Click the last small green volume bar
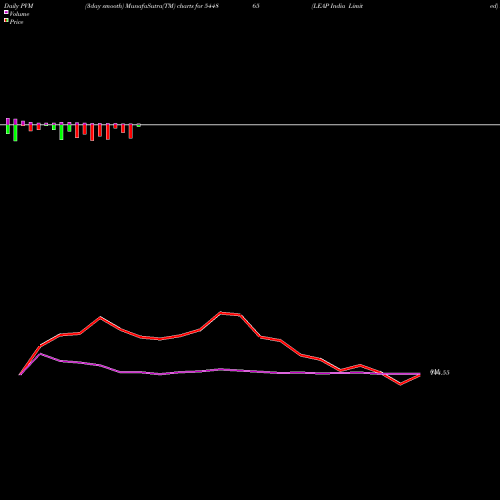The width and height of the screenshot is (500, 500). tap(139, 125)
